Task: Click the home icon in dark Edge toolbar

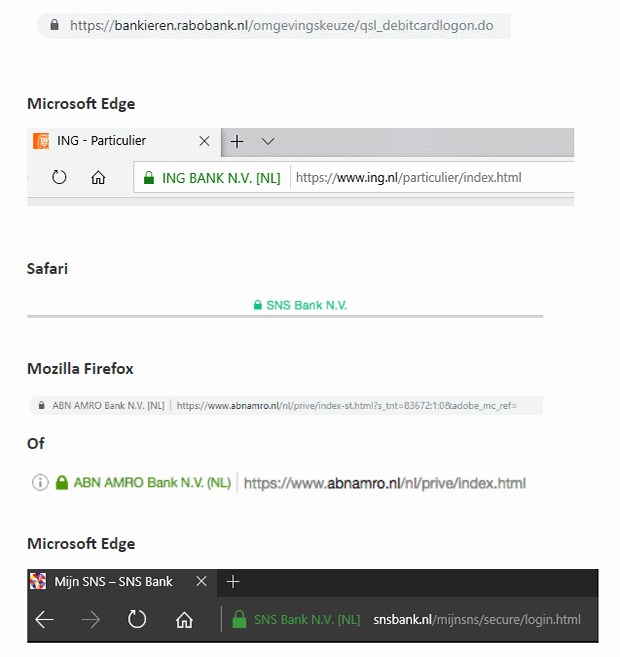Action: click(184, 619)
